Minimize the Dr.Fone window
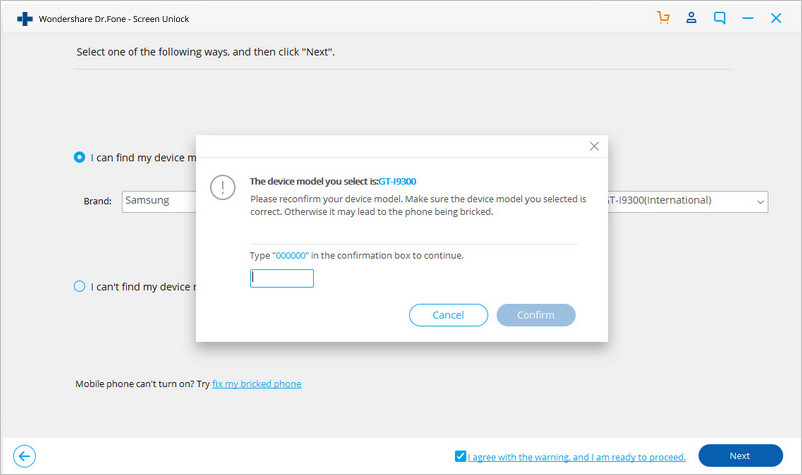 [748, 18]
